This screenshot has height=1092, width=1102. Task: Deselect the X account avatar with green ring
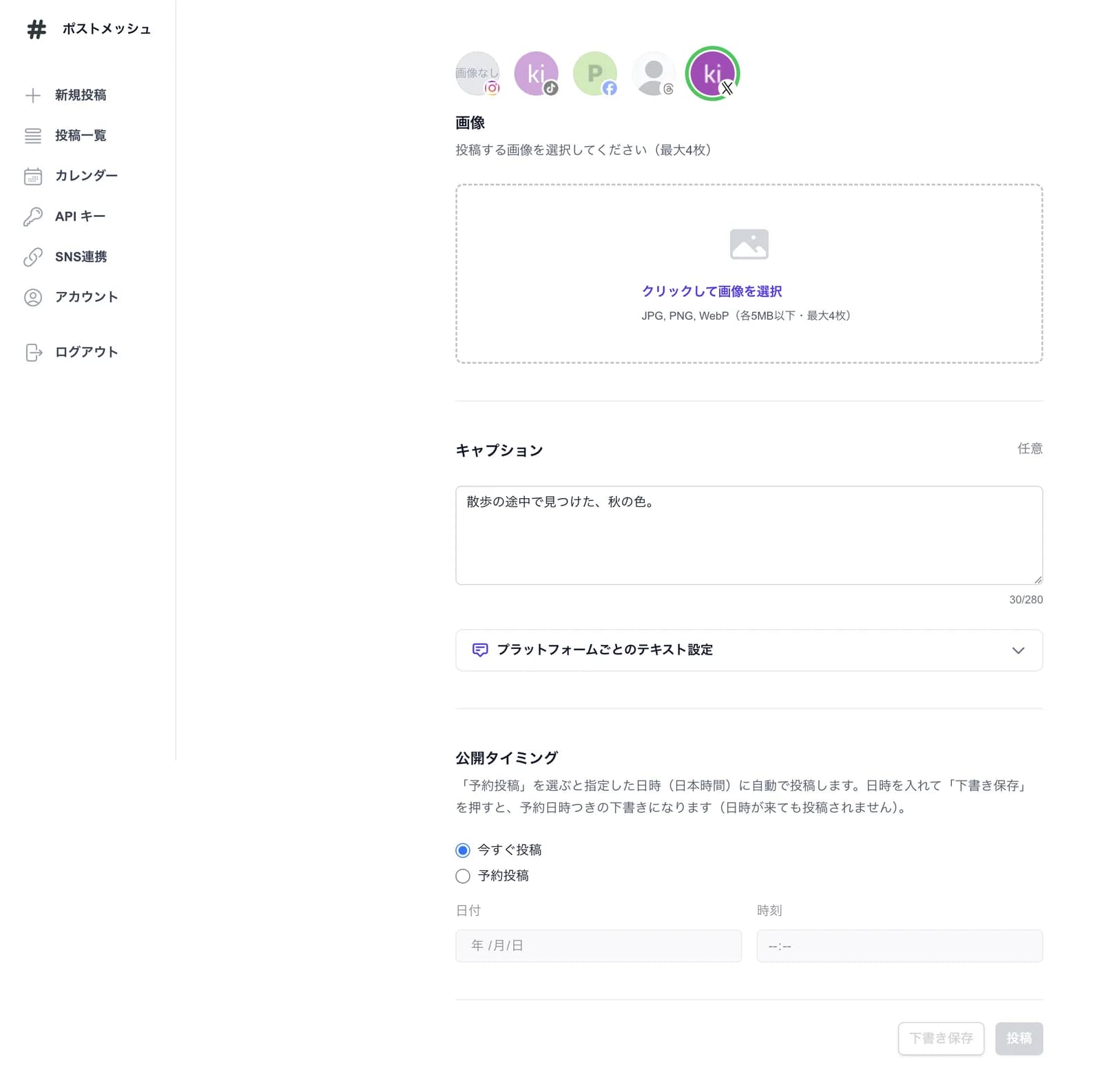712,73
